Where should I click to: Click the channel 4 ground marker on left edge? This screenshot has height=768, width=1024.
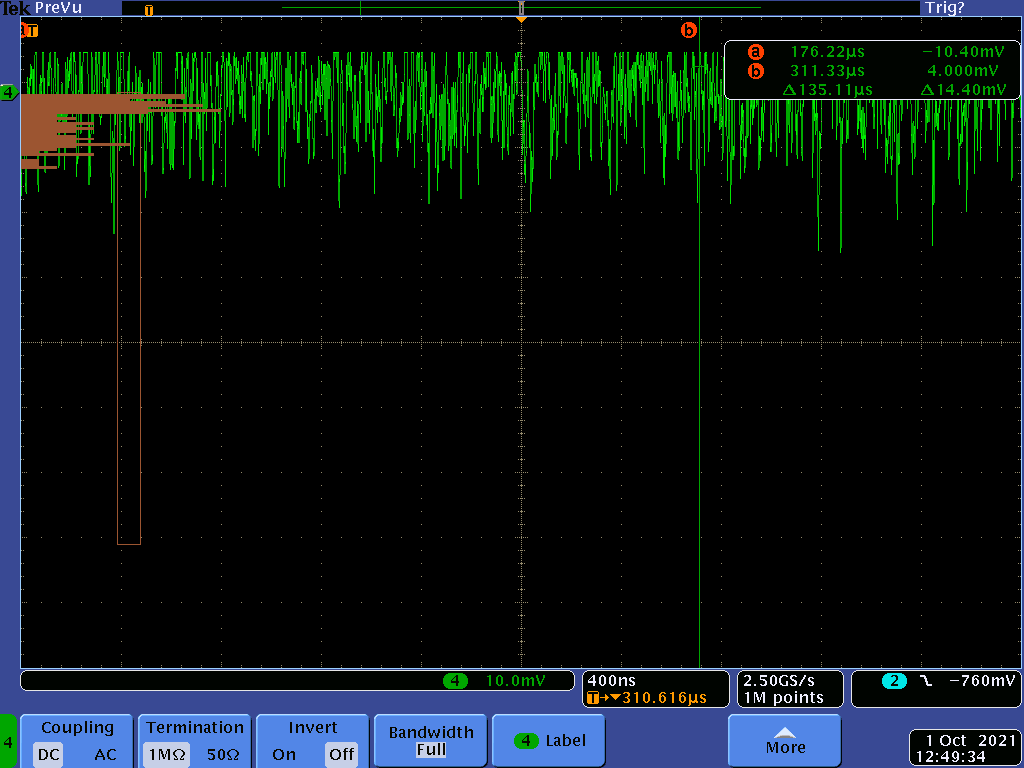tap(9, 93)
